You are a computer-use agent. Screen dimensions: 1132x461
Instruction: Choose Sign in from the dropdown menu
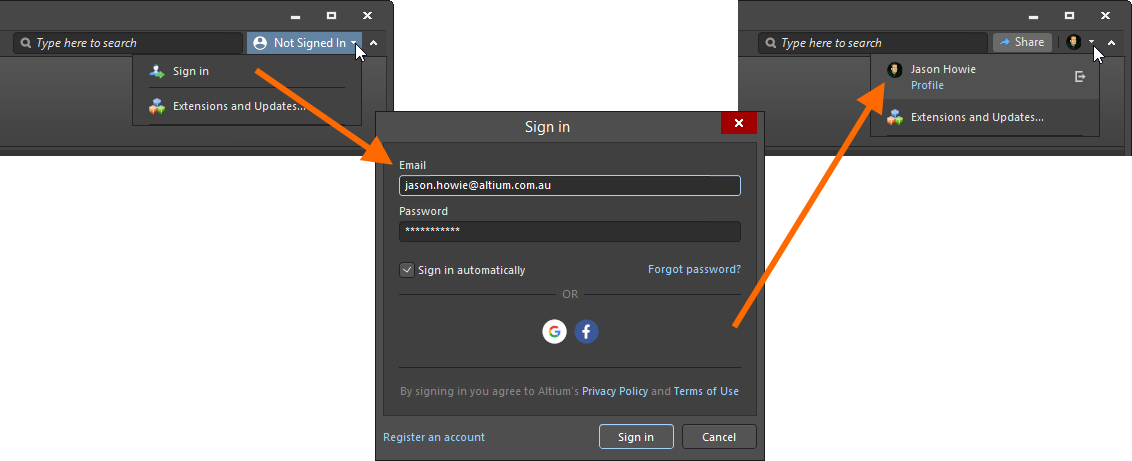pyautogui.click(x=190, y=71)
